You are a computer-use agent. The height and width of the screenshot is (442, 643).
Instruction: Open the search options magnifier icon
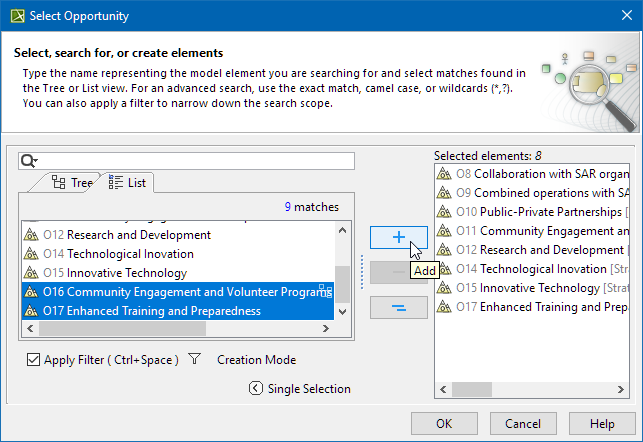28,161
